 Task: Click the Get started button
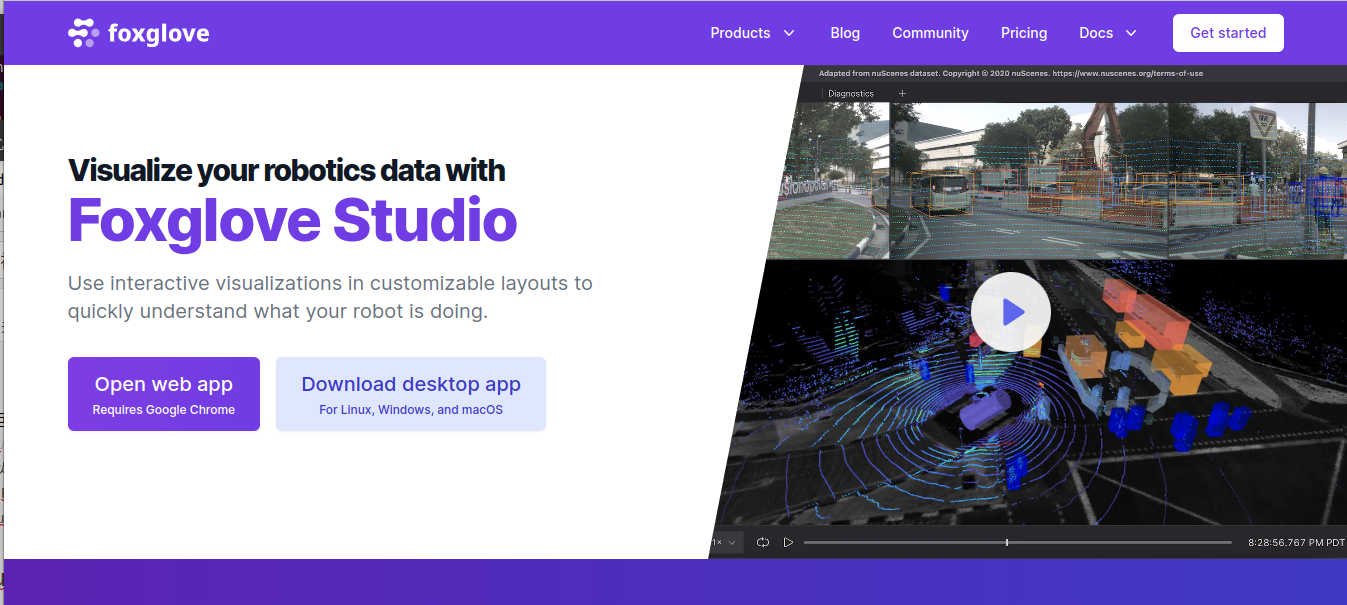[1228, 33]
